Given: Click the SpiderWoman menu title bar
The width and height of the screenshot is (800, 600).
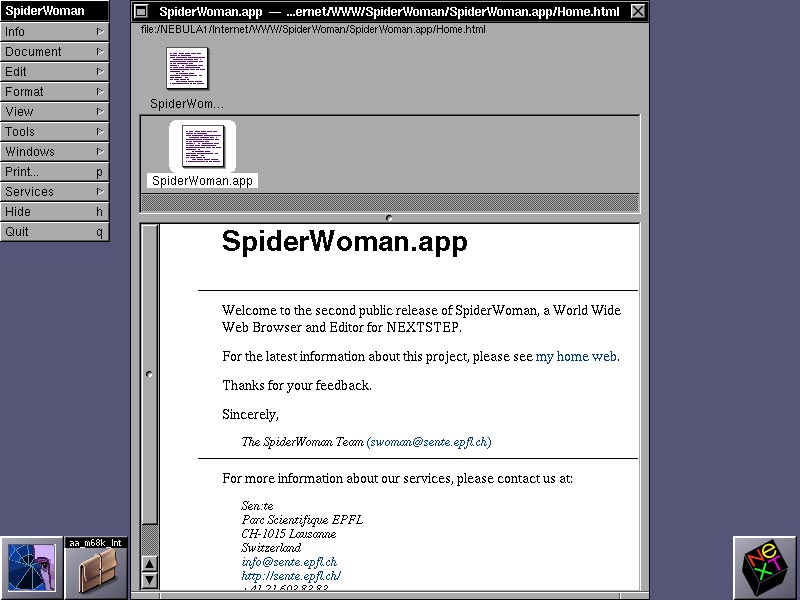Looking at the screenshot, I should [55, 11].
